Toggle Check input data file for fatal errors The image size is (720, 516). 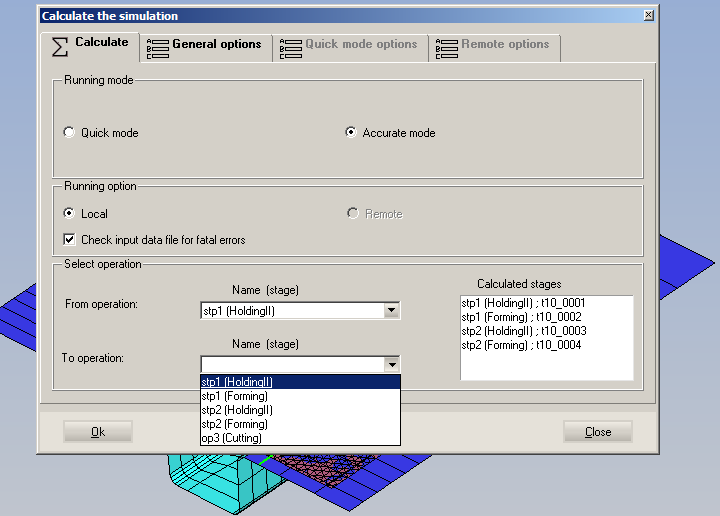point(69,240)
